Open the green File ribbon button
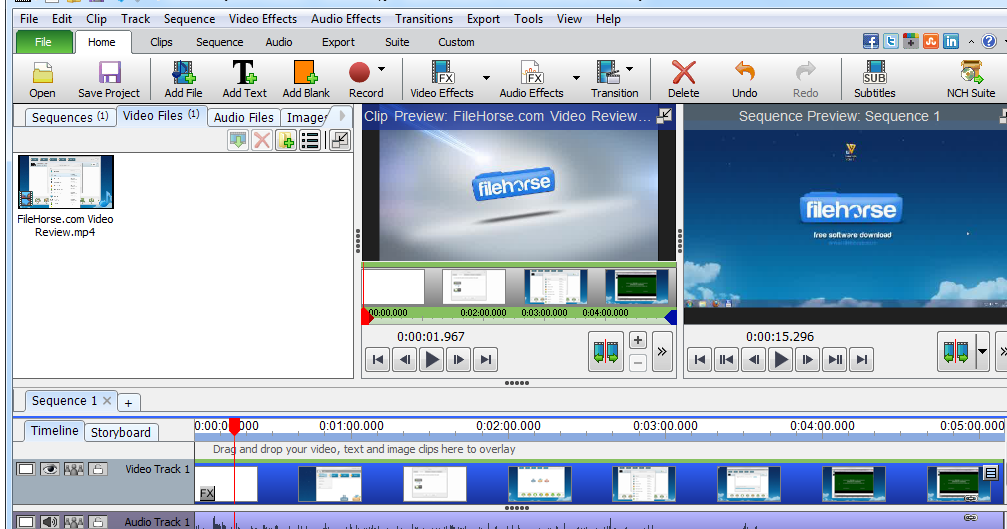 point(44,42)
